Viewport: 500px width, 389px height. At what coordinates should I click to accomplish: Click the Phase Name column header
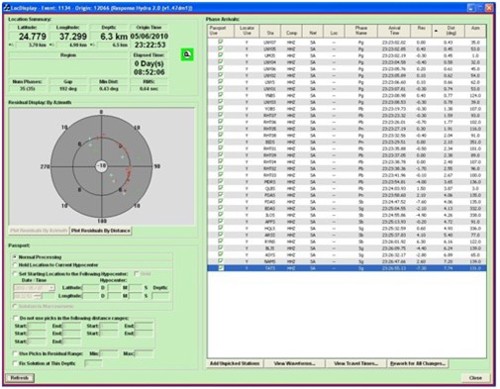[x=361, y=31]
